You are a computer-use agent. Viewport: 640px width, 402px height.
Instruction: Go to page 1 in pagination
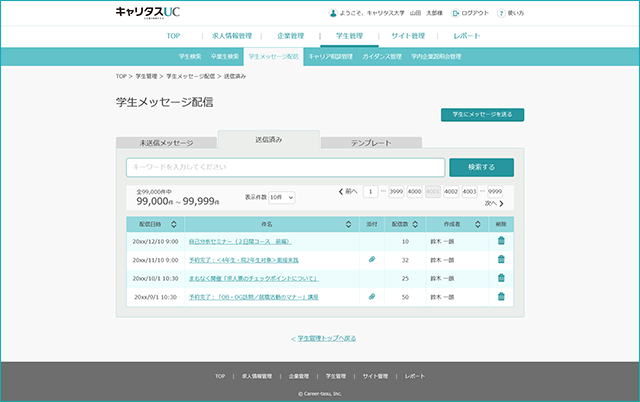(x=371, y=191)
